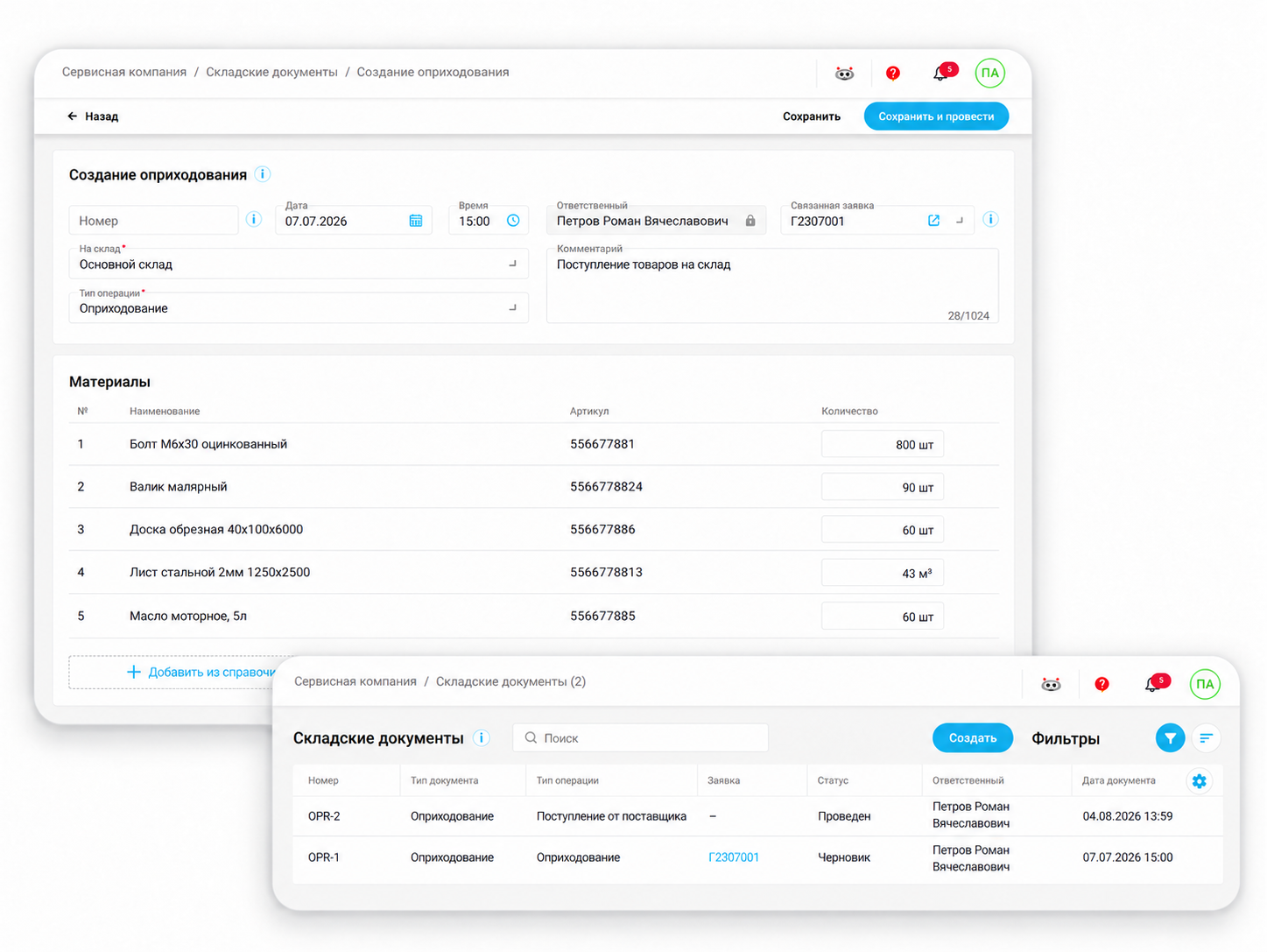The image size is (1267, 952).
Task: Go to Сервисная компания breadcrumb in the creation window
Action: 124,72
